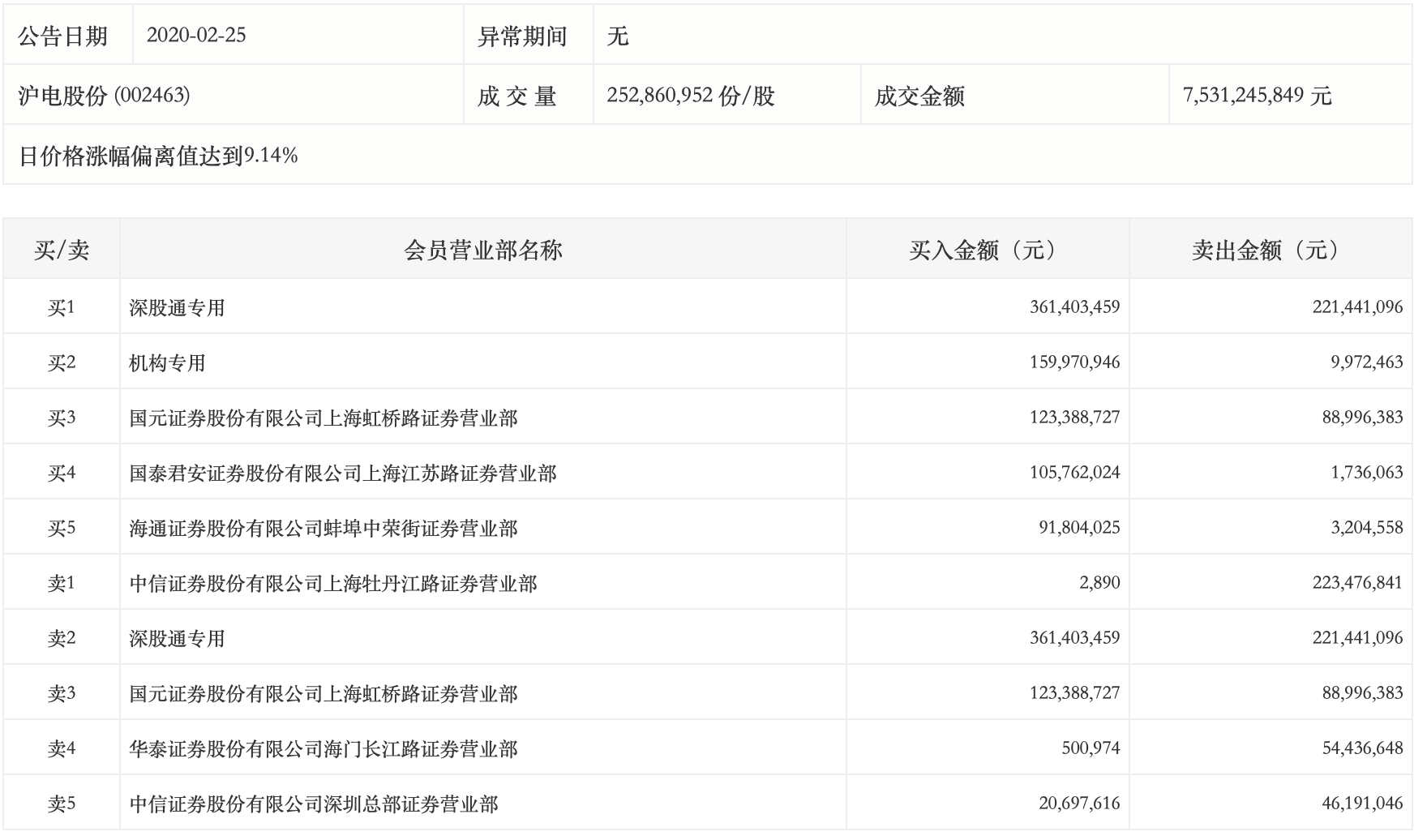
Task: Select the 卖1 row label
Action: click(x=62, y=583)
